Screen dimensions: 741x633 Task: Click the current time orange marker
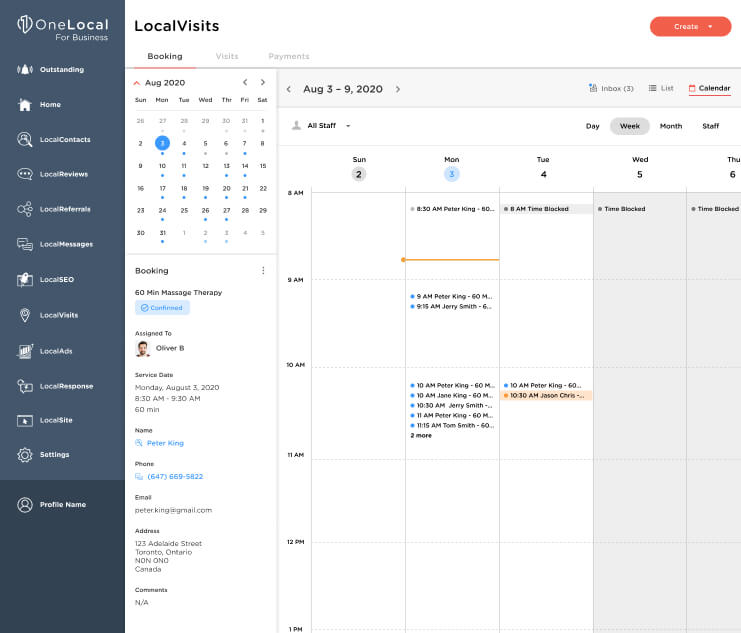click(403, 260)
